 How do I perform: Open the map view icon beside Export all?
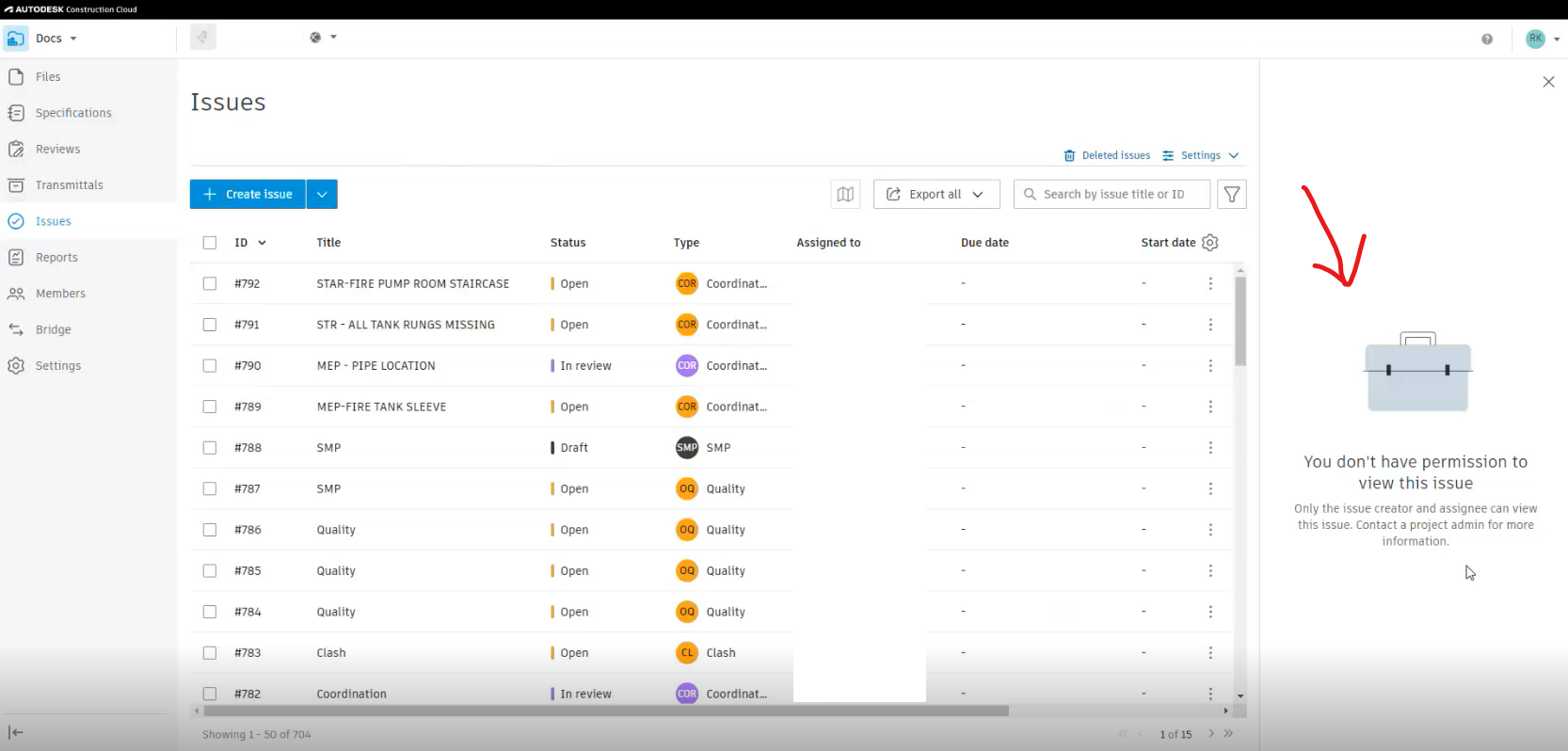845,194
